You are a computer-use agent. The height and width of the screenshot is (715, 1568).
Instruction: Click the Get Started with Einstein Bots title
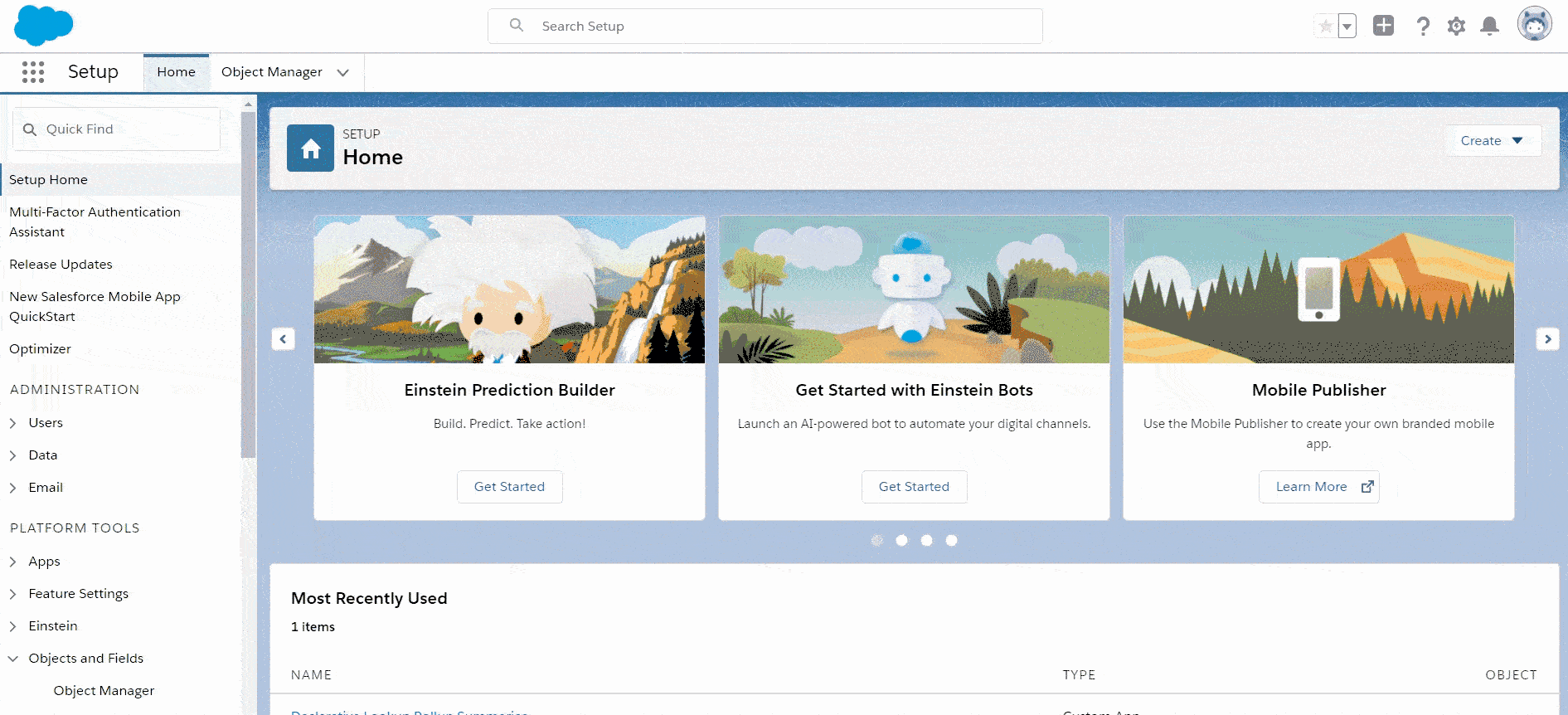click(915, 391)
